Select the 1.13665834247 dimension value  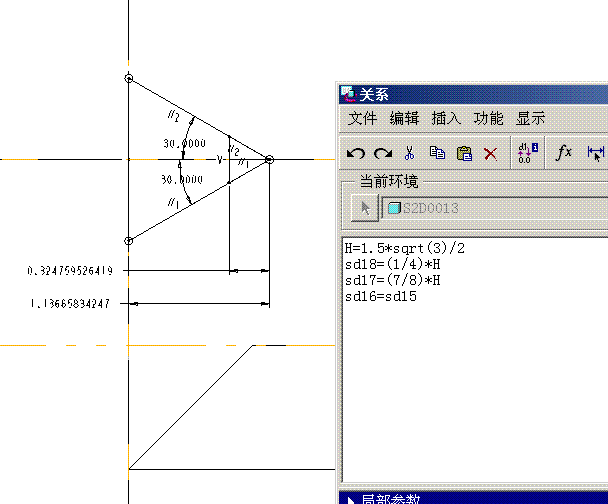[70, 303]
